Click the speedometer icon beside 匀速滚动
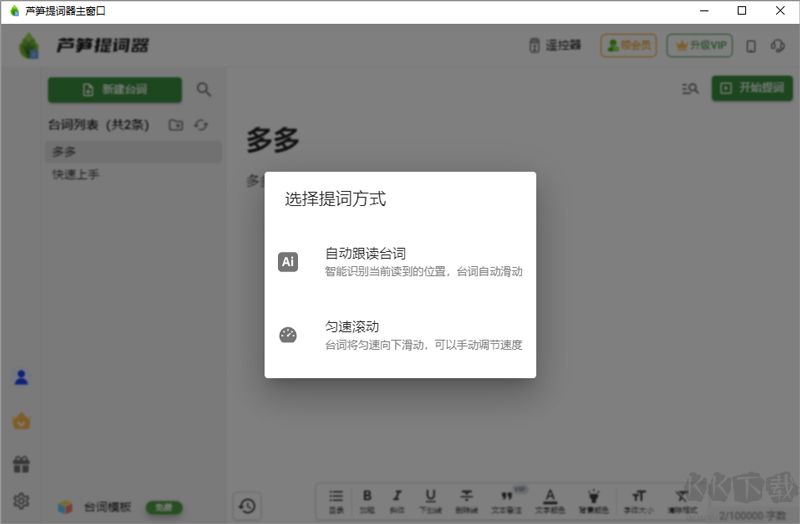This screenshot has height=524, width=800. (288, 335)
